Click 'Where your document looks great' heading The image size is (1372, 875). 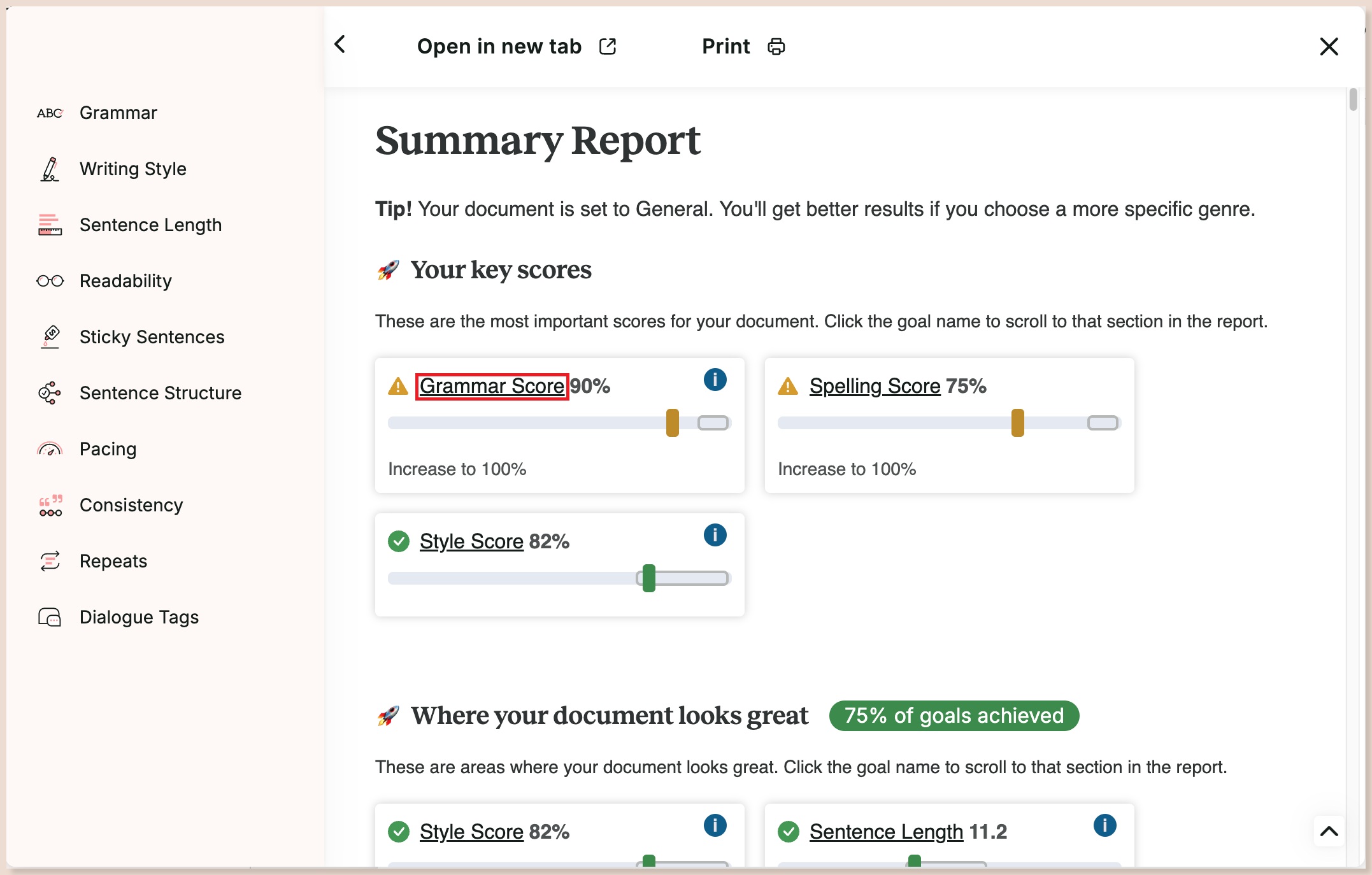609,716
